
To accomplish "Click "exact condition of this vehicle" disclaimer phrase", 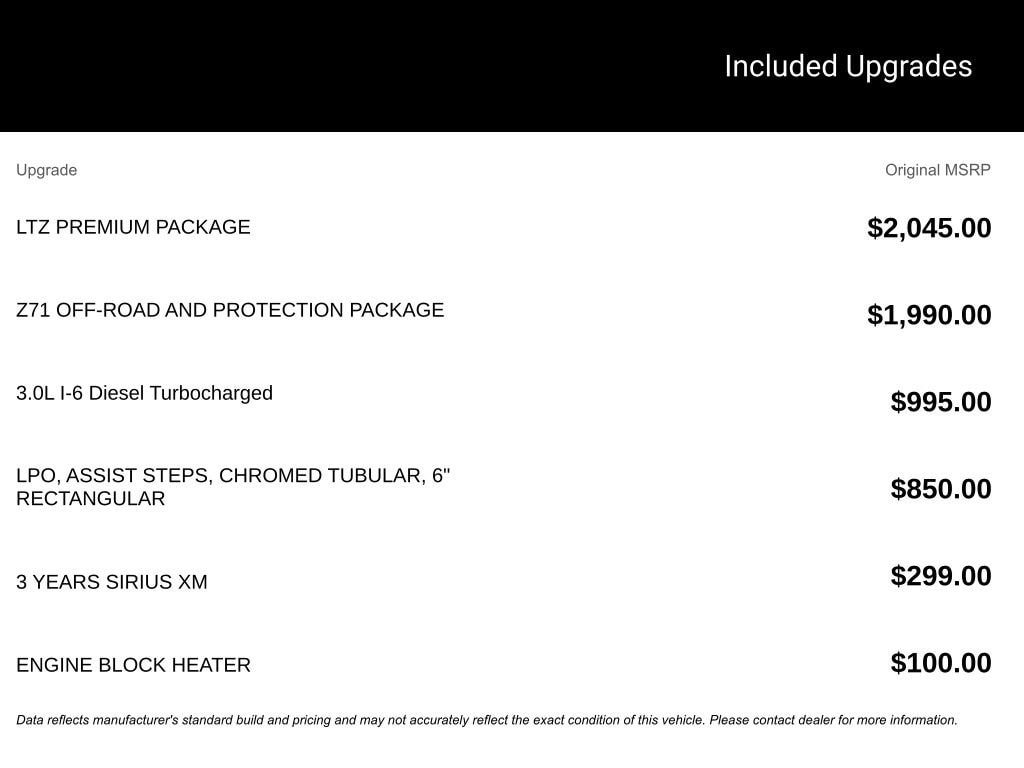I will tap(618, 720).
